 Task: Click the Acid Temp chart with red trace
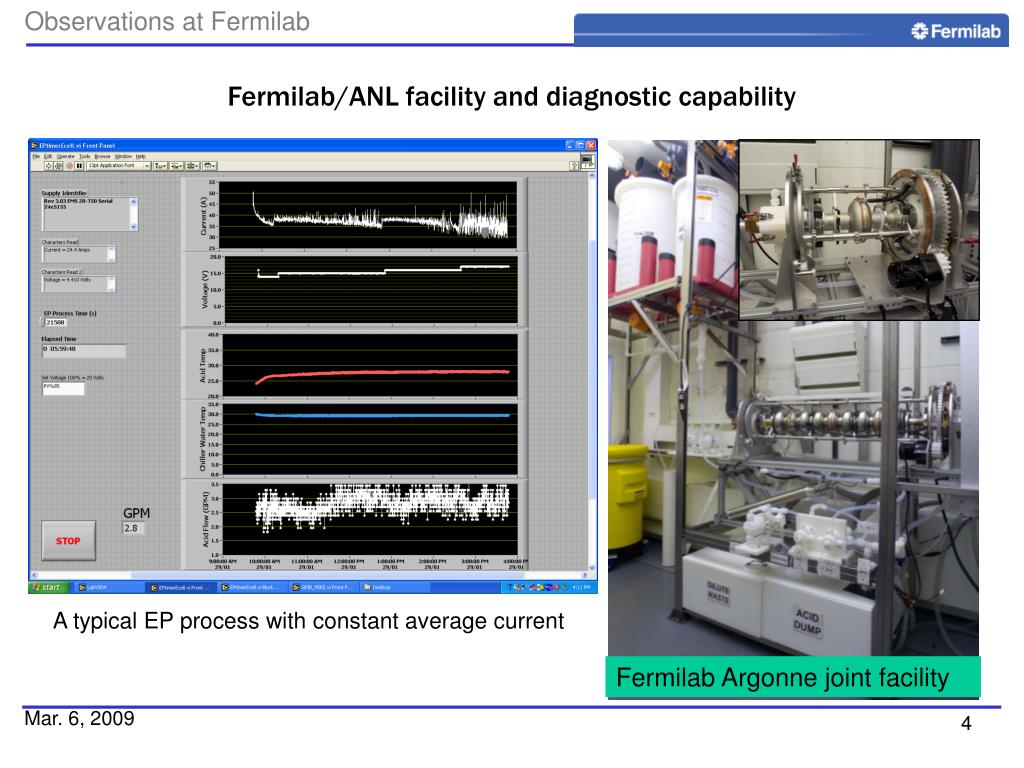(x=370, y=365)
